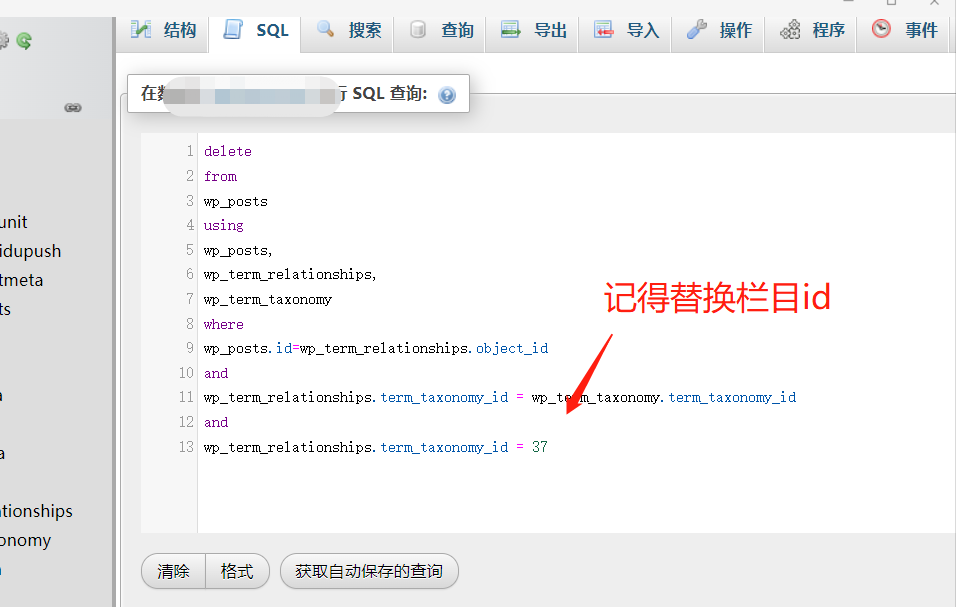The width and height of the screenshot is (956, 607).
Task: Click inside the SQL editor empty area
Action: pyautogui.click(x=576, y=494)
